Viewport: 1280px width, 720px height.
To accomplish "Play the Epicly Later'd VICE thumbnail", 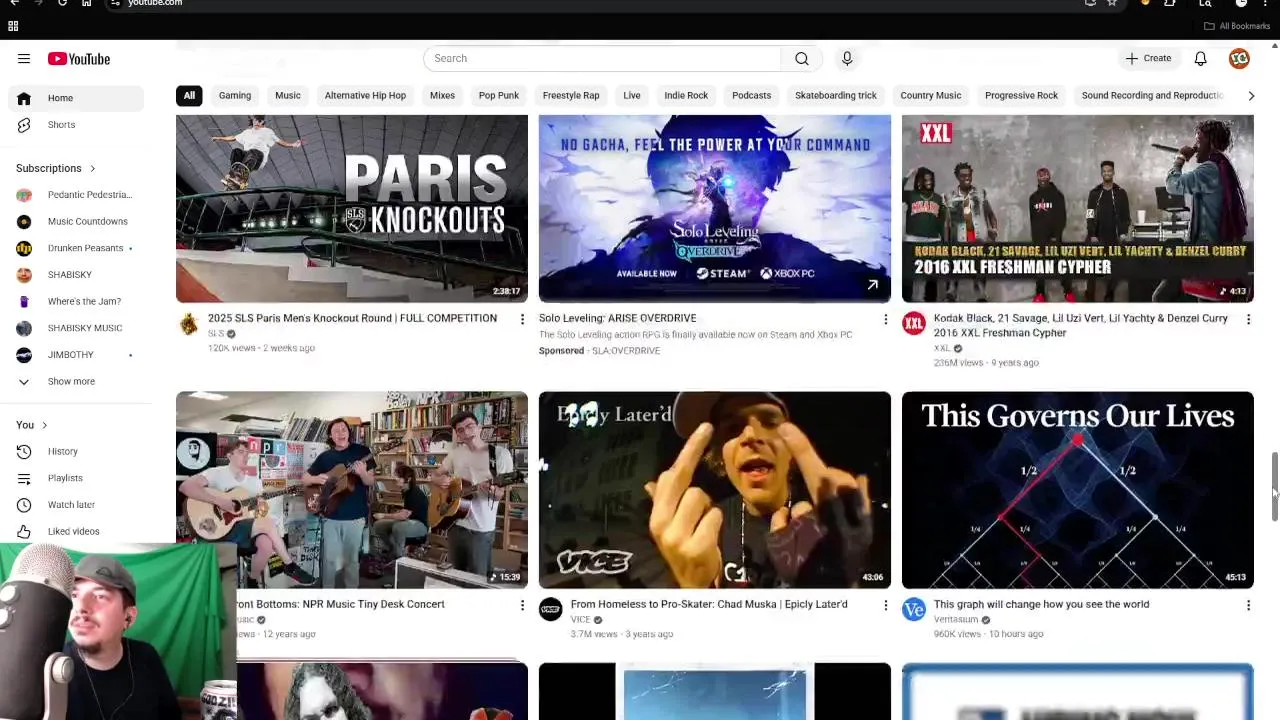I will [x=714, y=490].
